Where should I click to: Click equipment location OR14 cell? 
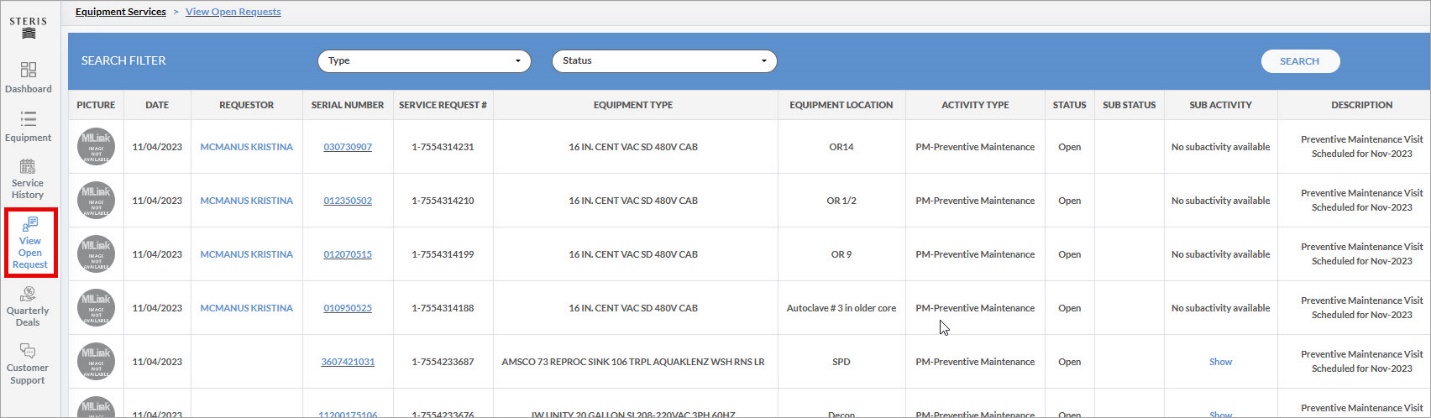[x=842, y=146]
